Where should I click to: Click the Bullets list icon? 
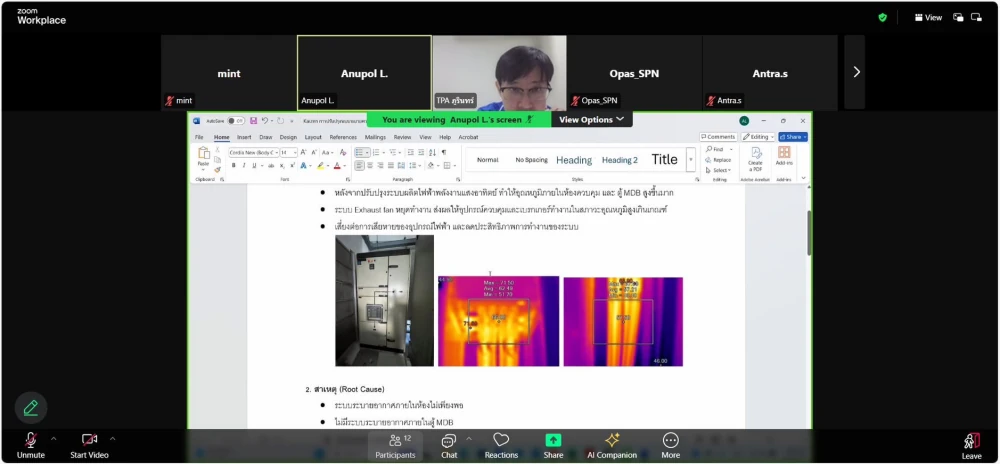tap(359, 152)
